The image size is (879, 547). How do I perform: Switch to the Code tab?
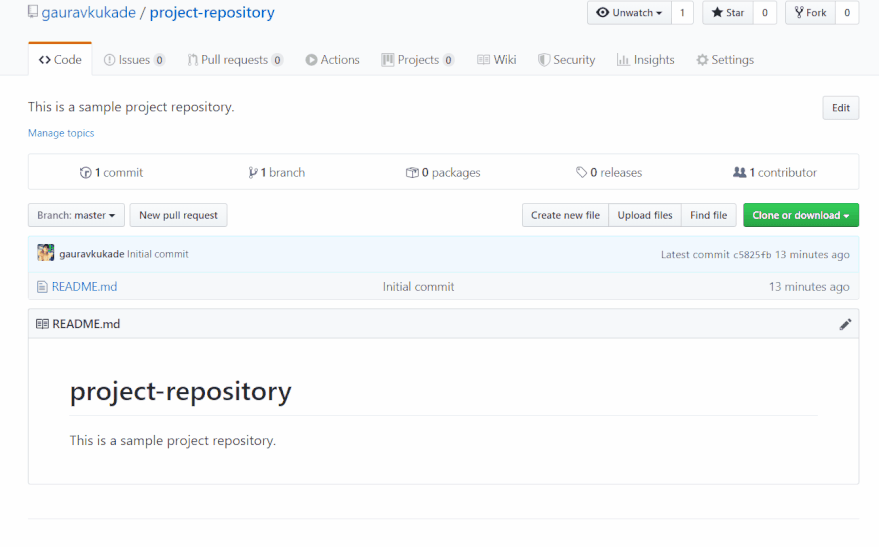click(60, 59)
